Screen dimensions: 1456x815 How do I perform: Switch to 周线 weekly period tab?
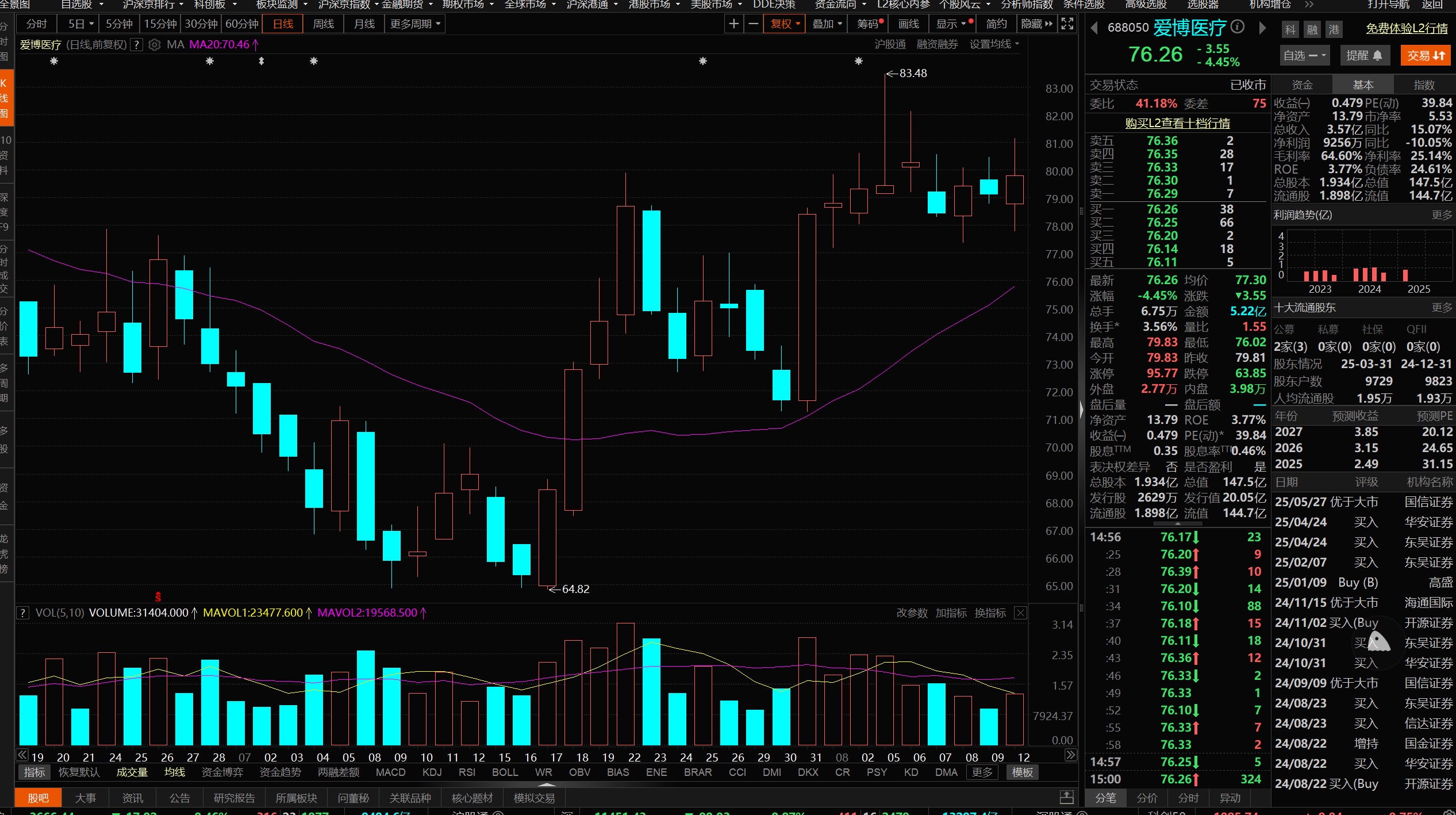tap(323, 24)
